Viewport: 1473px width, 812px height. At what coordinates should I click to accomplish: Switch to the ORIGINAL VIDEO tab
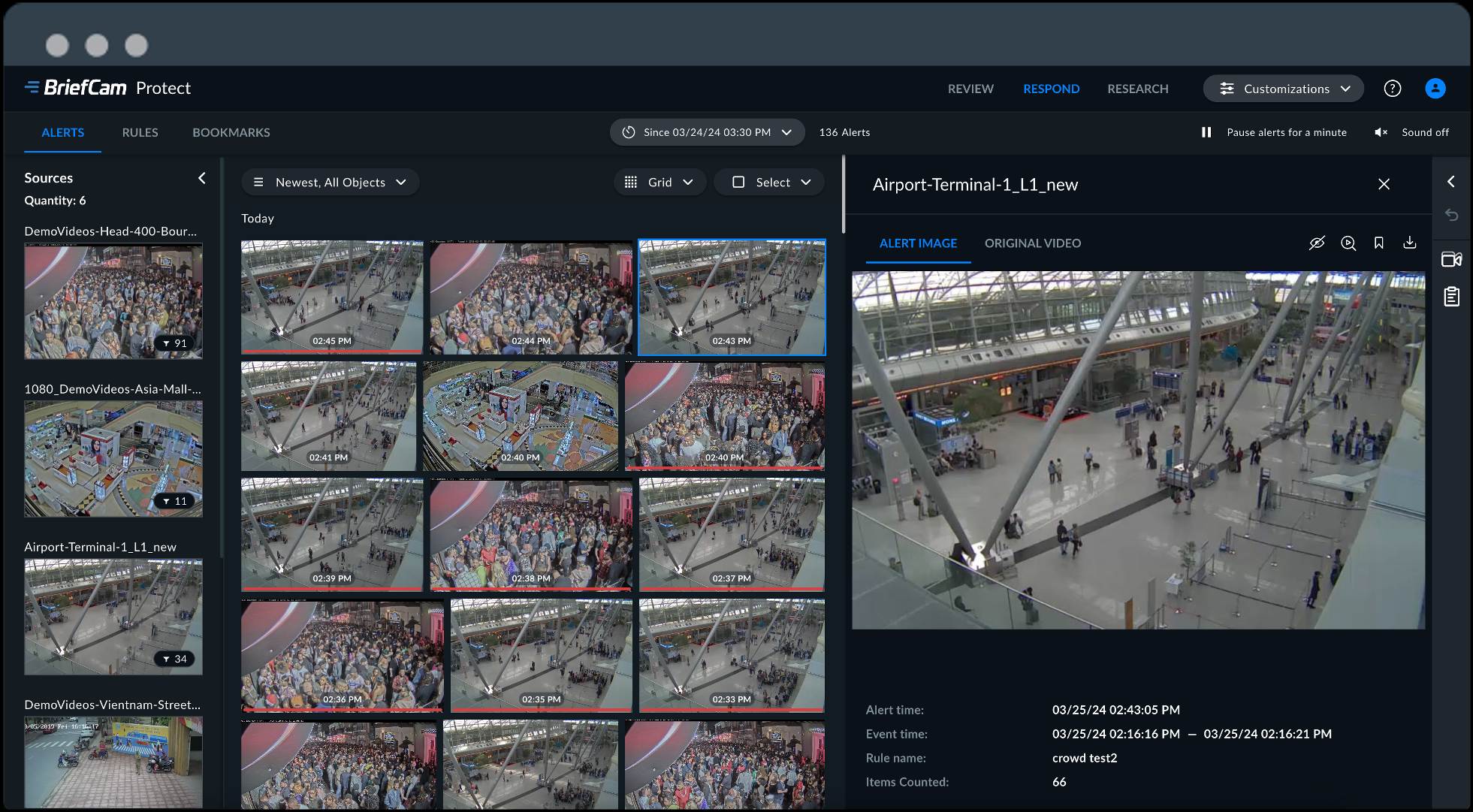click(1032, 243)
